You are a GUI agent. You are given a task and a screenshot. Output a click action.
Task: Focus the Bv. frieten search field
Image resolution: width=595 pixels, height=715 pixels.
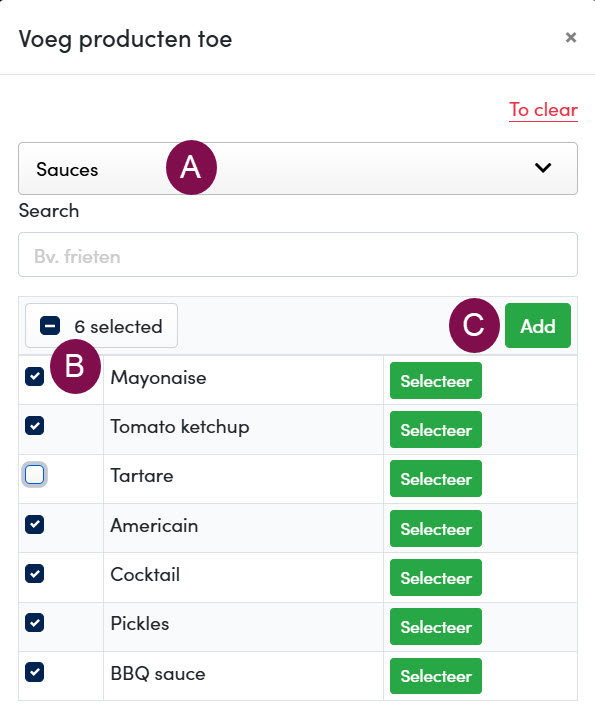click(298, 254)
